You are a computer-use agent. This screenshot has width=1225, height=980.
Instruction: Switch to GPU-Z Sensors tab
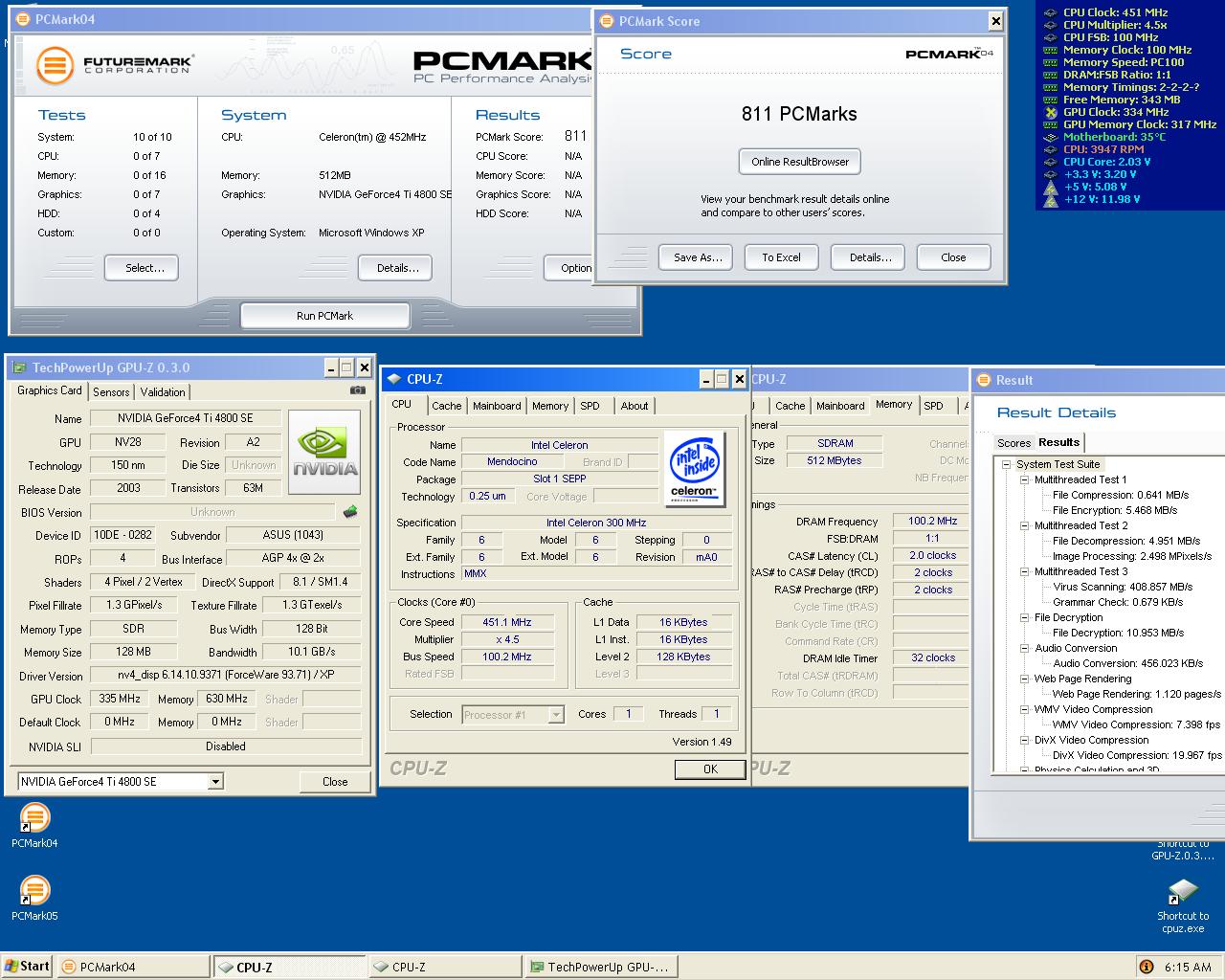click(x=111, y=392)
